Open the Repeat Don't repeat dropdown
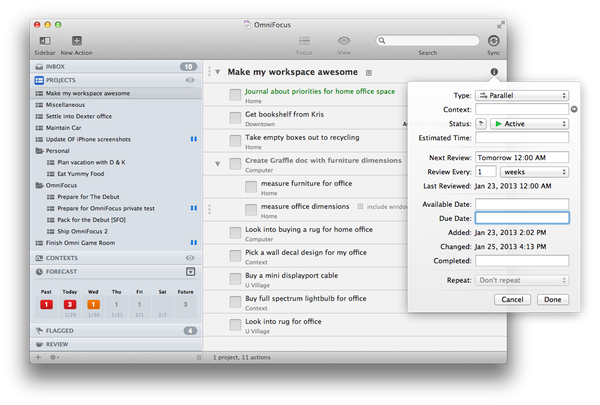Screen dimensions: 600x405 522,280
